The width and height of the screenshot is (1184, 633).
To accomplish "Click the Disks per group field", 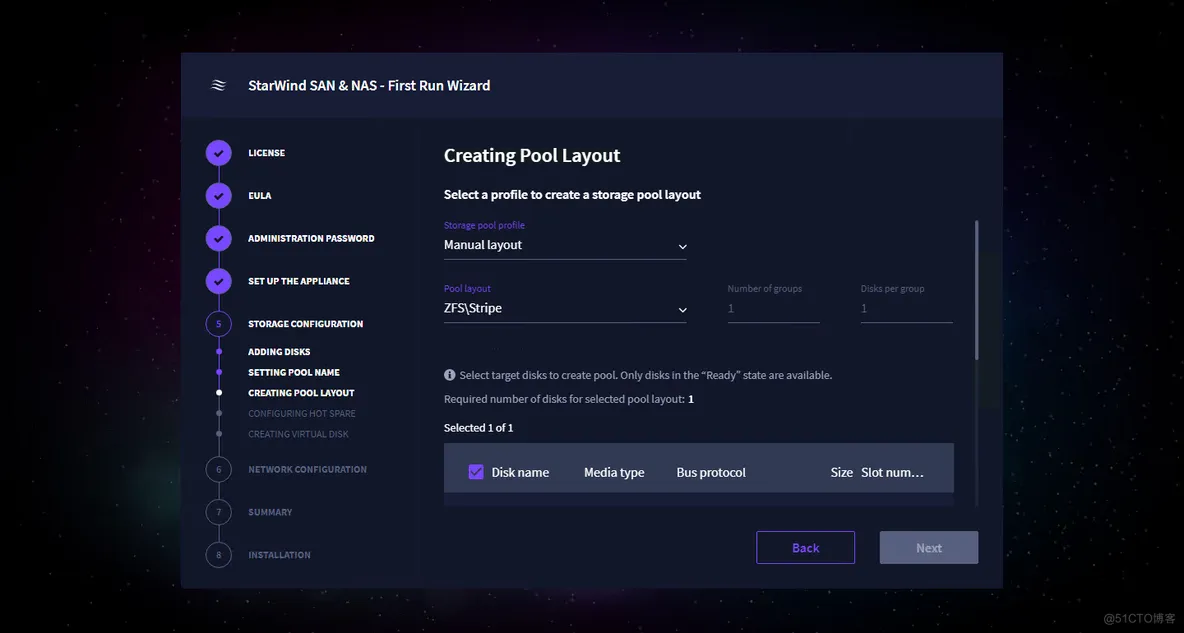I will [x=906, y=308].
